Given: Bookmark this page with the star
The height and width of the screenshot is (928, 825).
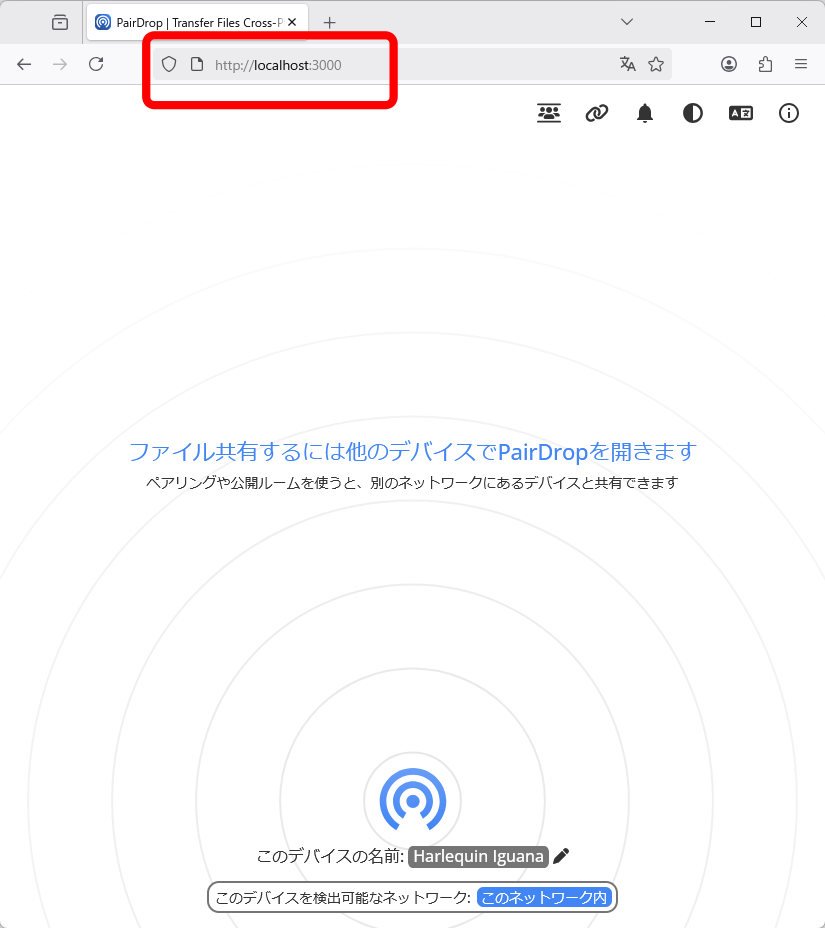Looking at the screenshot, I should pyautogui.click(x=656, y=64).
